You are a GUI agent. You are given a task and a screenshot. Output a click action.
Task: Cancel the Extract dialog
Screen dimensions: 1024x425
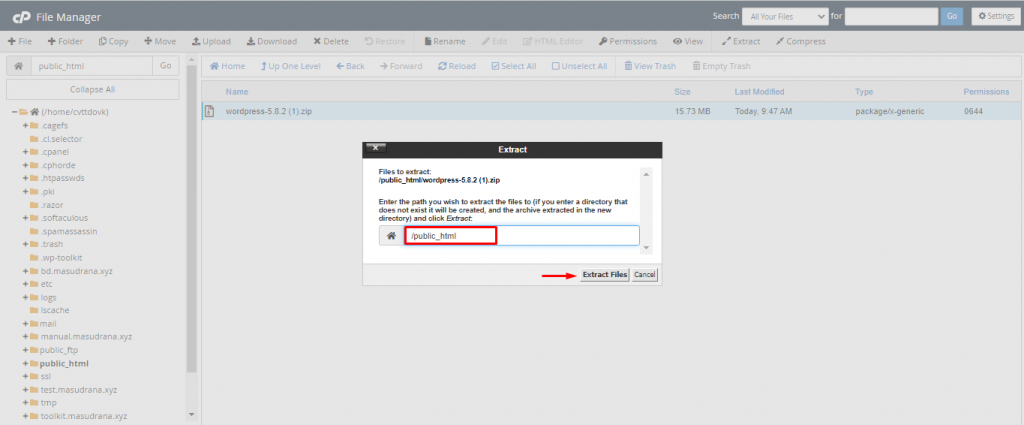pyautogui.click(x=644, y=275)
